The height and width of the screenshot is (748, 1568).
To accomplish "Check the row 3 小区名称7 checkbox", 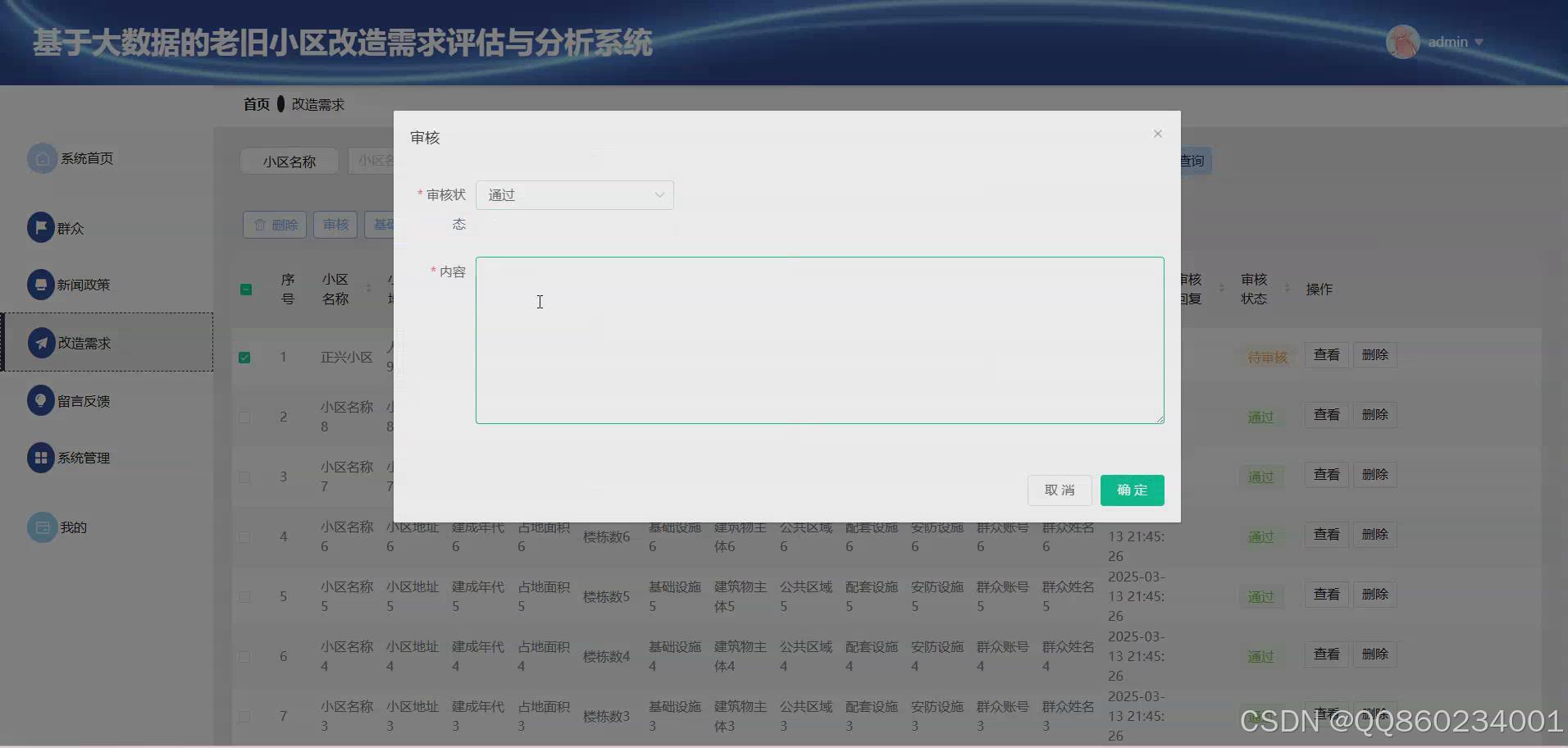I will point(244,477).
